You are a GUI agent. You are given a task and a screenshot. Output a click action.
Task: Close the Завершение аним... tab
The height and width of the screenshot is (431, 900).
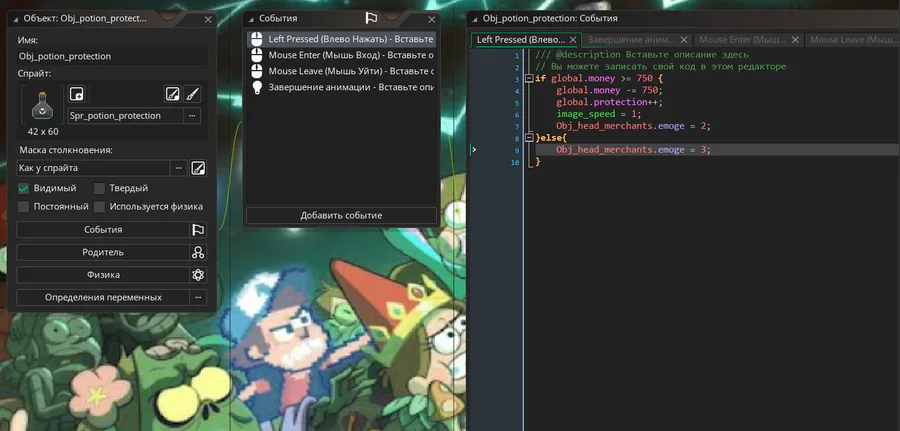[x=684, y=40]
